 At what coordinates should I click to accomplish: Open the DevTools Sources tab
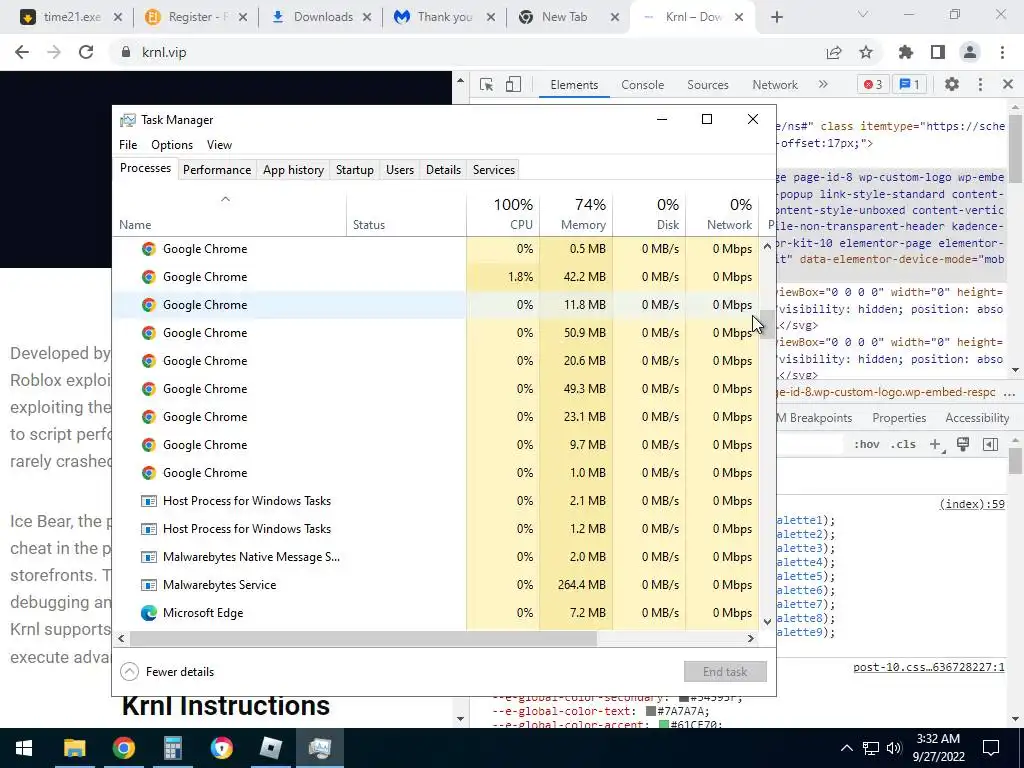pos(707,84)
